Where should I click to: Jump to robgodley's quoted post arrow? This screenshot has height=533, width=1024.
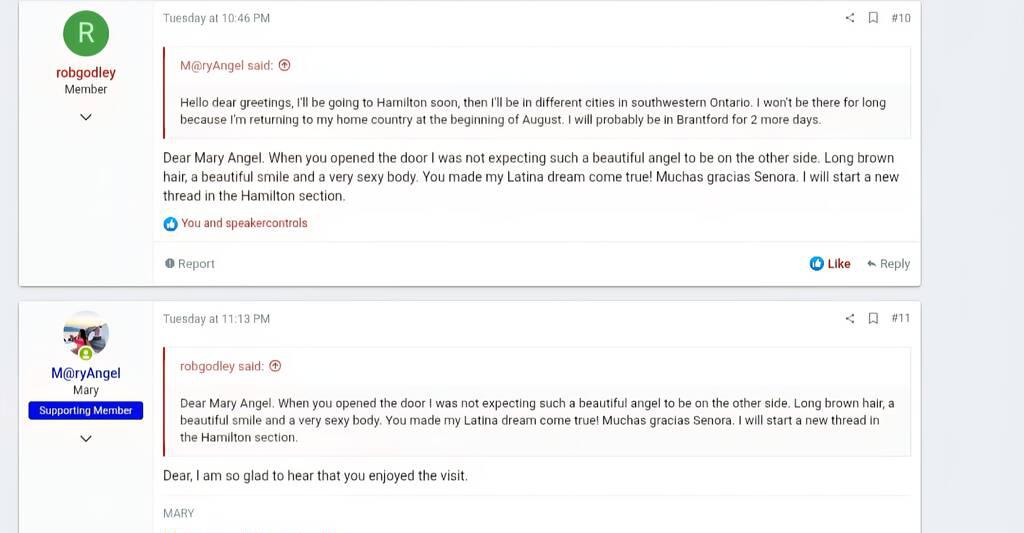[x=275, y=367]
